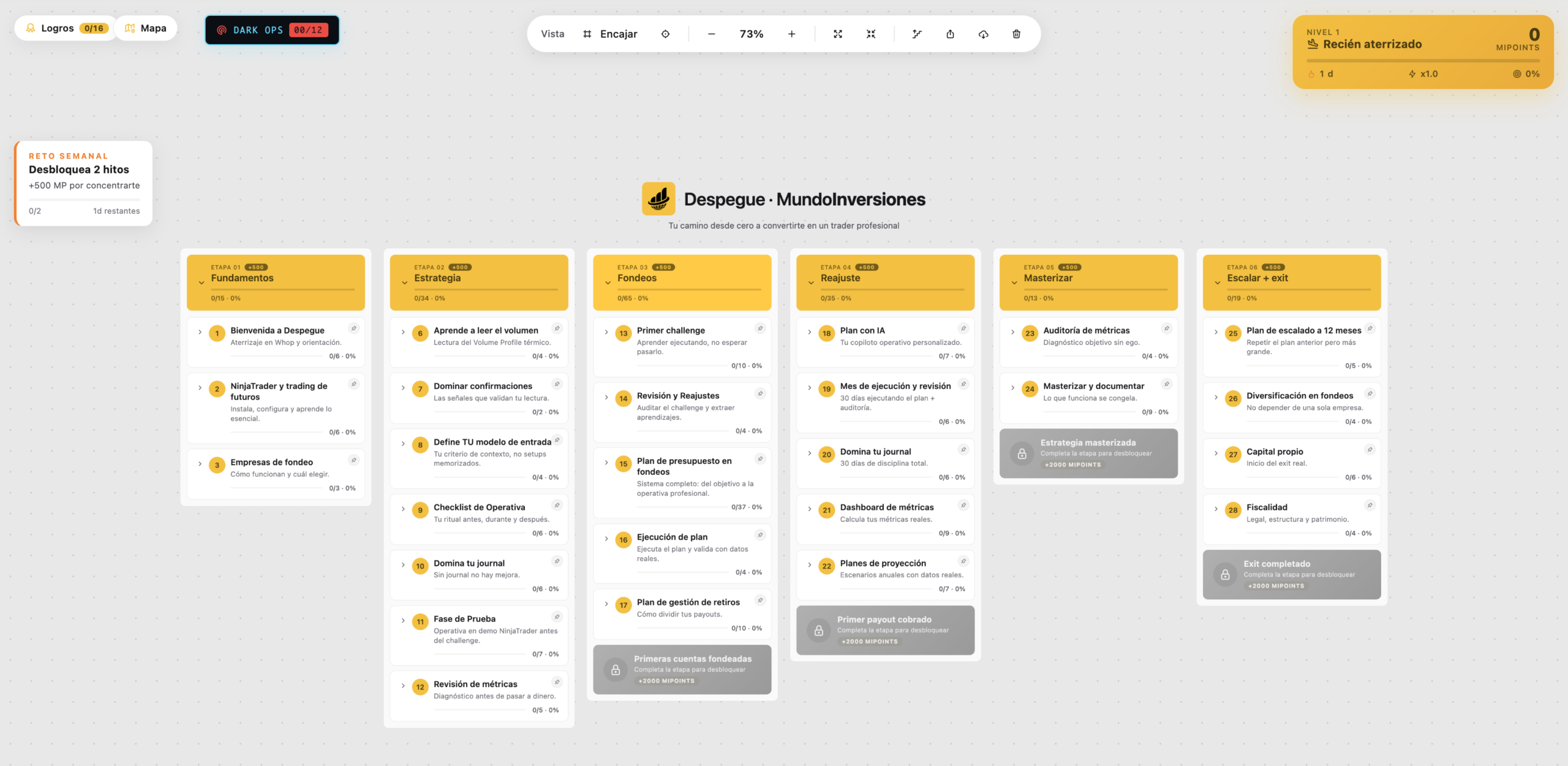Click the Nivel 1 level progress bar
The height and width of the screenshot is (766, 1568).
point(1423,61)
